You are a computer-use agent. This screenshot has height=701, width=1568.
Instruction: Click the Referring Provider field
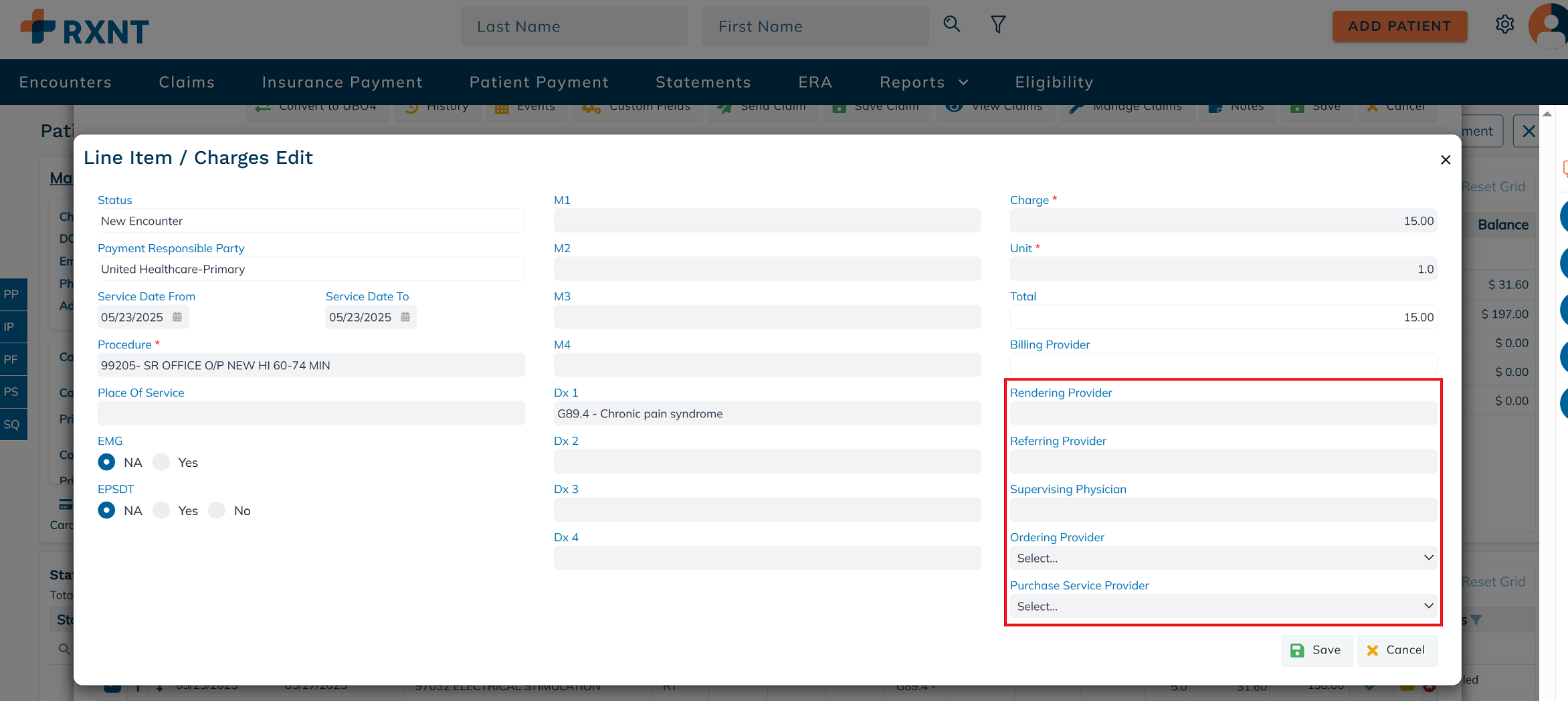coord(1223,462)
